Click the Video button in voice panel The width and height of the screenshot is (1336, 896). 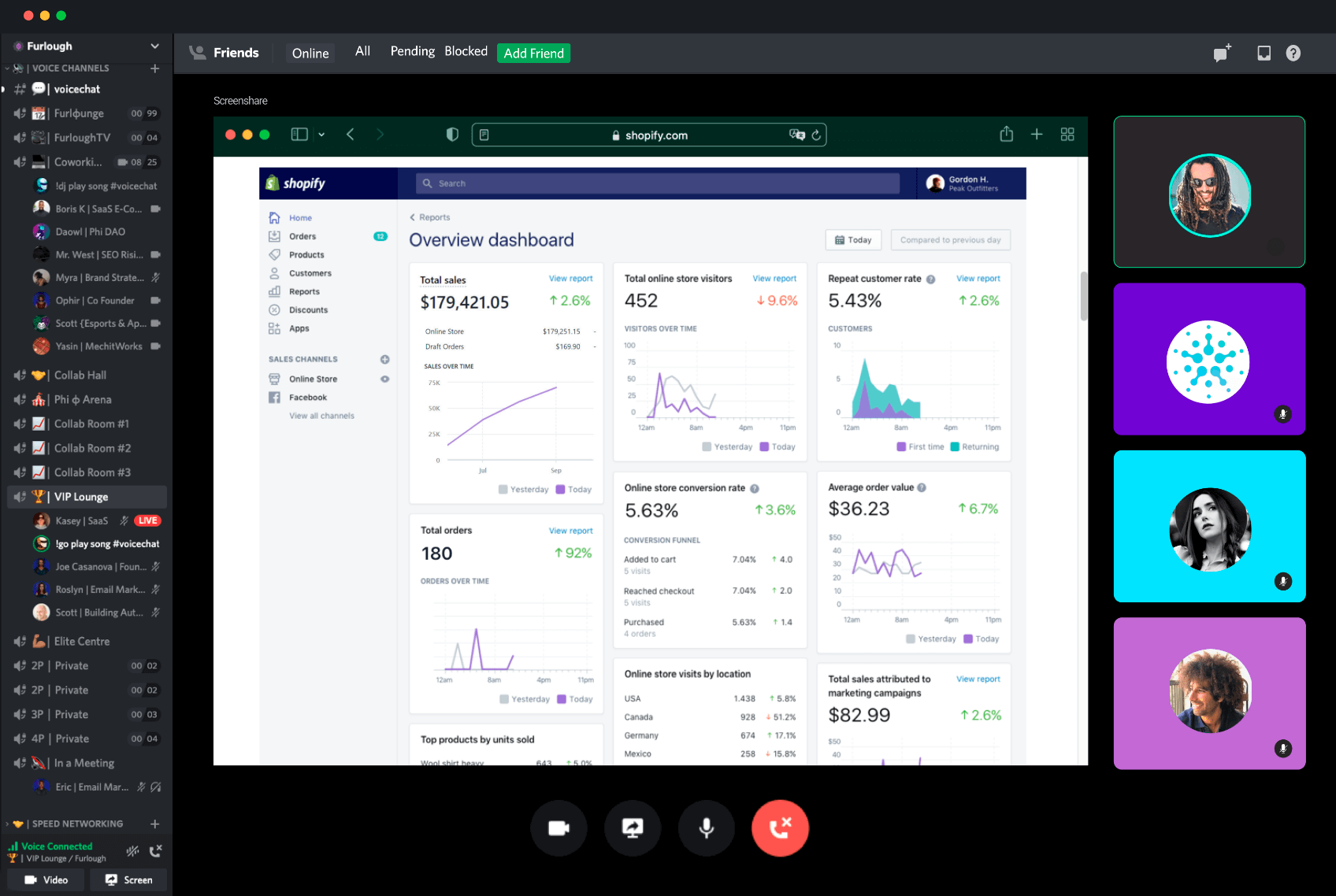tap(46, 879)
